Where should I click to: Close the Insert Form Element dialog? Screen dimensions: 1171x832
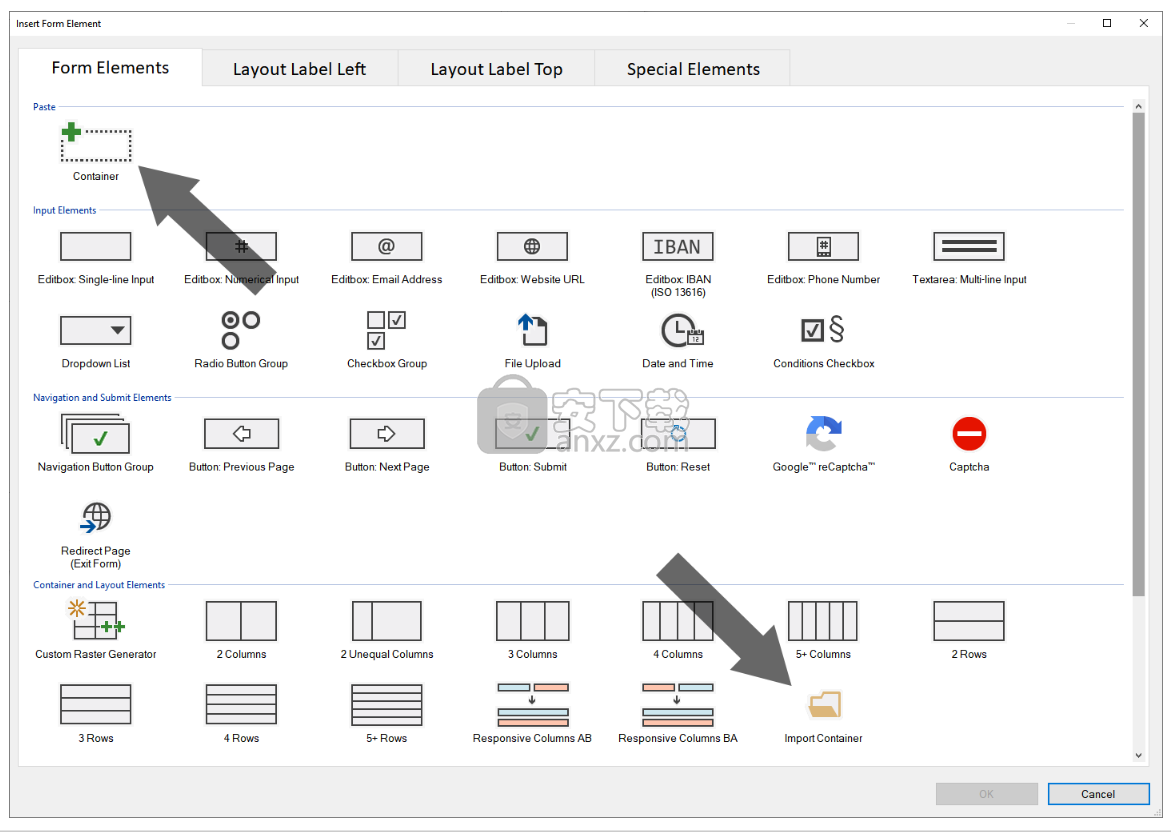[1143, 23]
